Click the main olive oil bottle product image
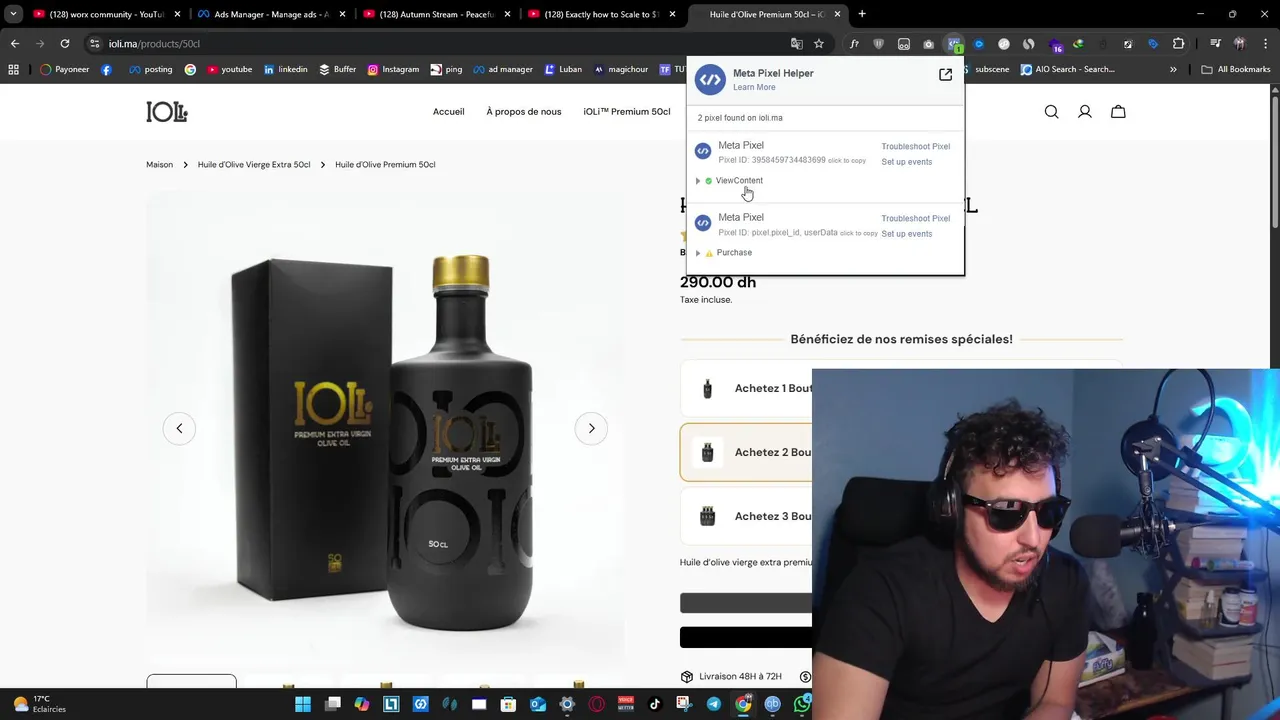The width and height of the screenshot is (1280, 720). tap(385, 430)
